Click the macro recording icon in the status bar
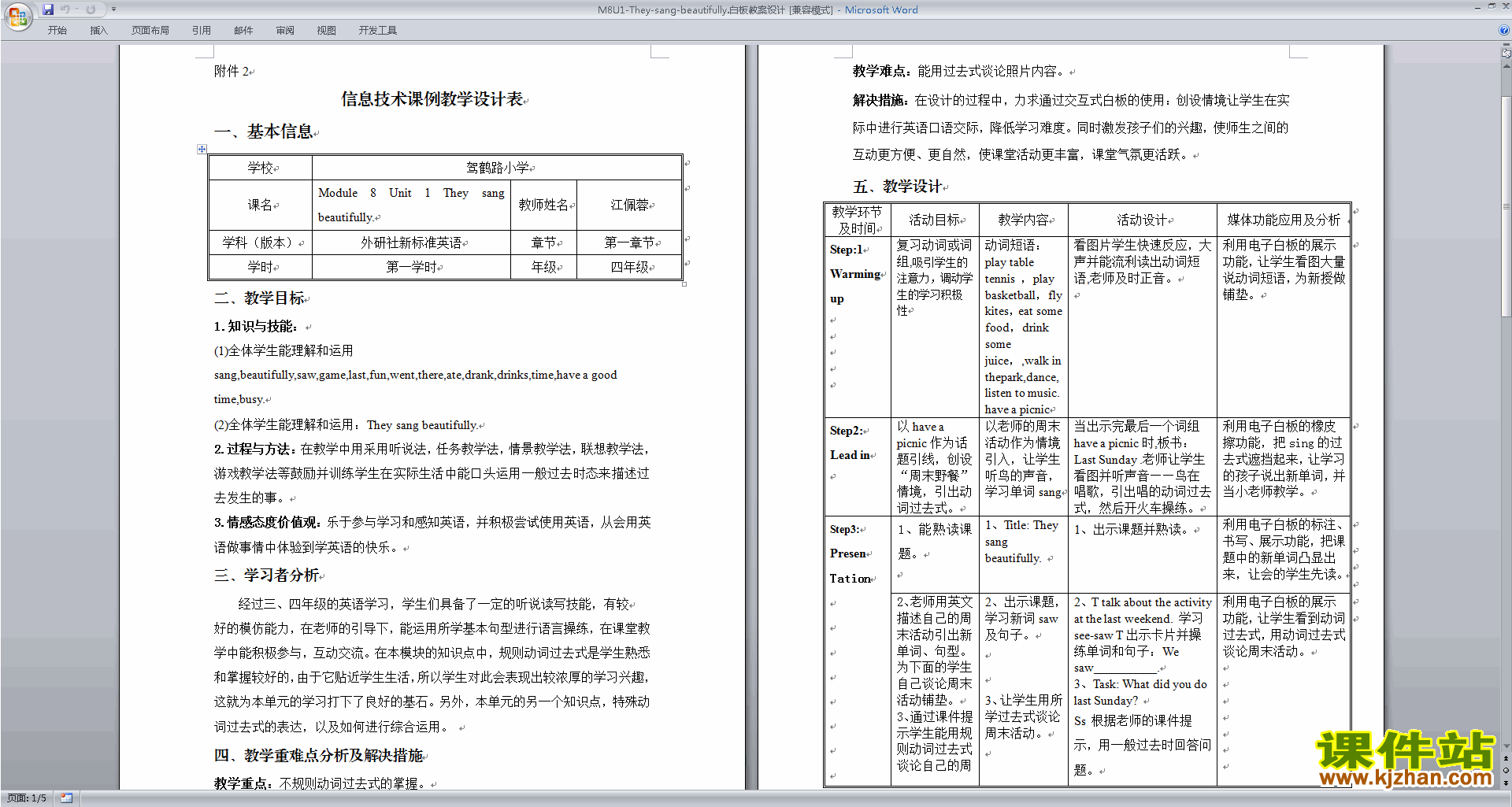This screenshot has width=1512, height=807. click(66, 798)
